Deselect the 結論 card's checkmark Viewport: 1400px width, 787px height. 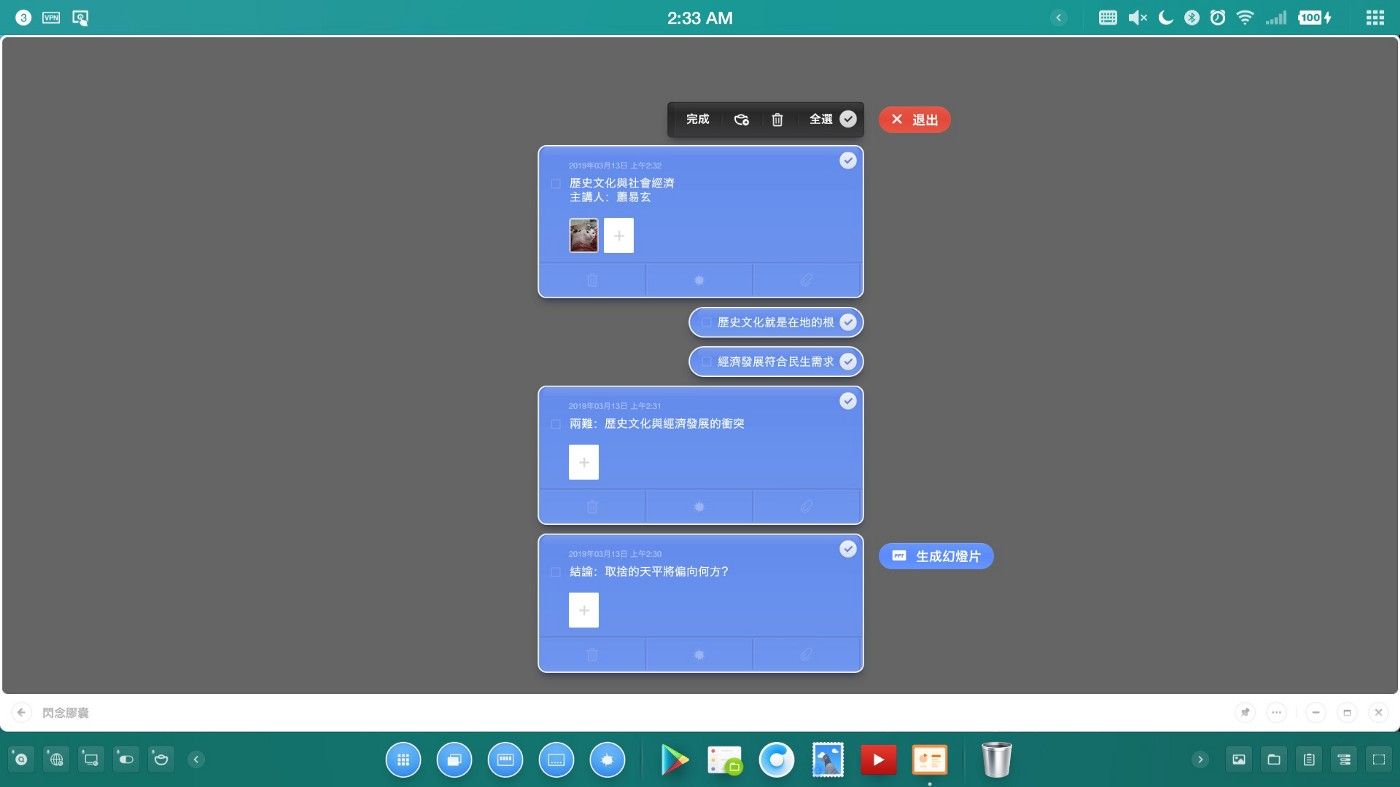coord(848,549)
